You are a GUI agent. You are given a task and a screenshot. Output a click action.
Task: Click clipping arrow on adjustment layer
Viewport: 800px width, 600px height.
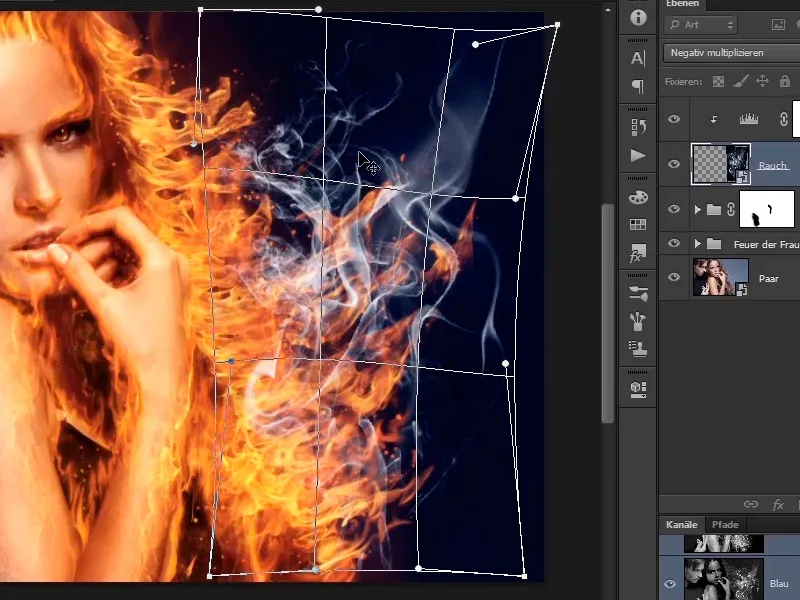point(714,119)
